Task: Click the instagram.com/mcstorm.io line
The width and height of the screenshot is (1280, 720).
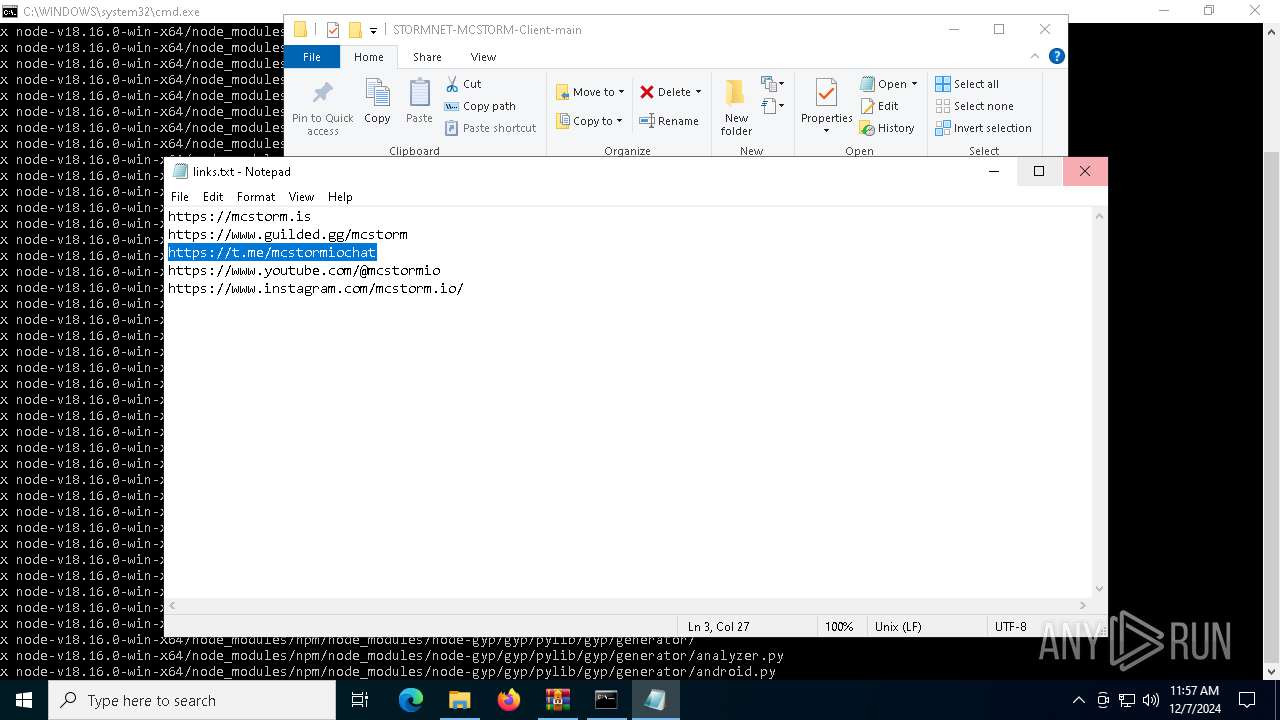Action: (x=315, y=288)
